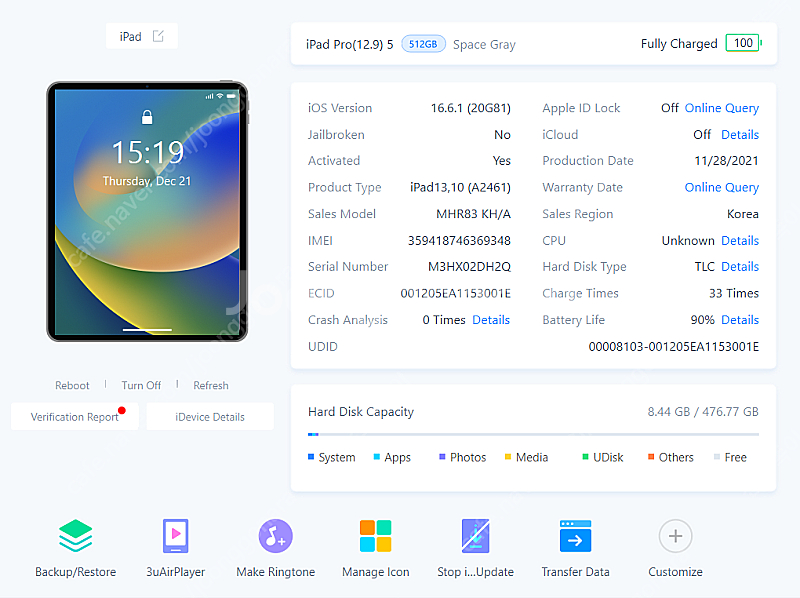Click the Fully Charged status text
The image size is (800, 598).
[x=679, y=44]
